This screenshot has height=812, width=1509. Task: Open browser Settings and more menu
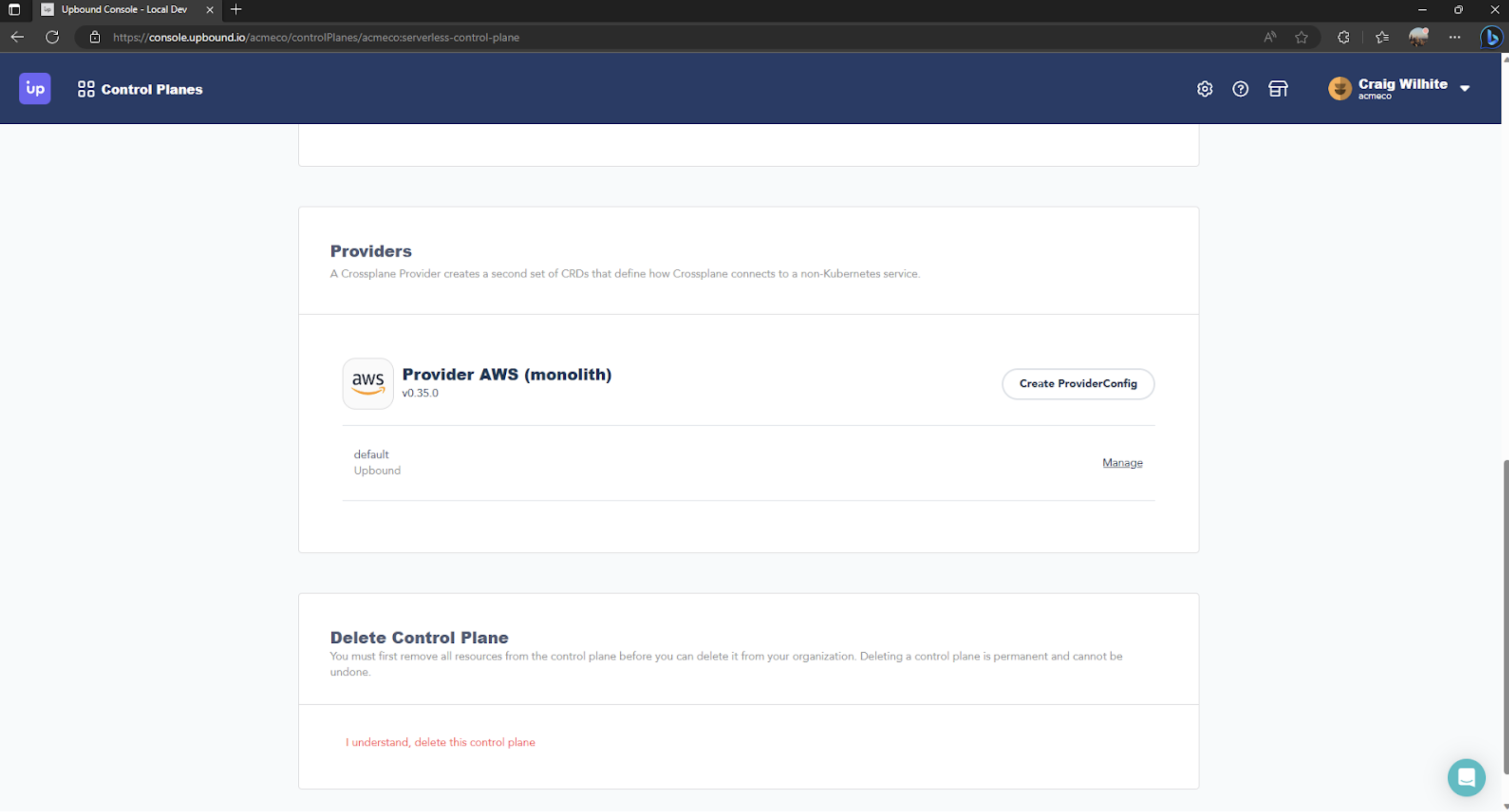click(x=1454, y=38)
